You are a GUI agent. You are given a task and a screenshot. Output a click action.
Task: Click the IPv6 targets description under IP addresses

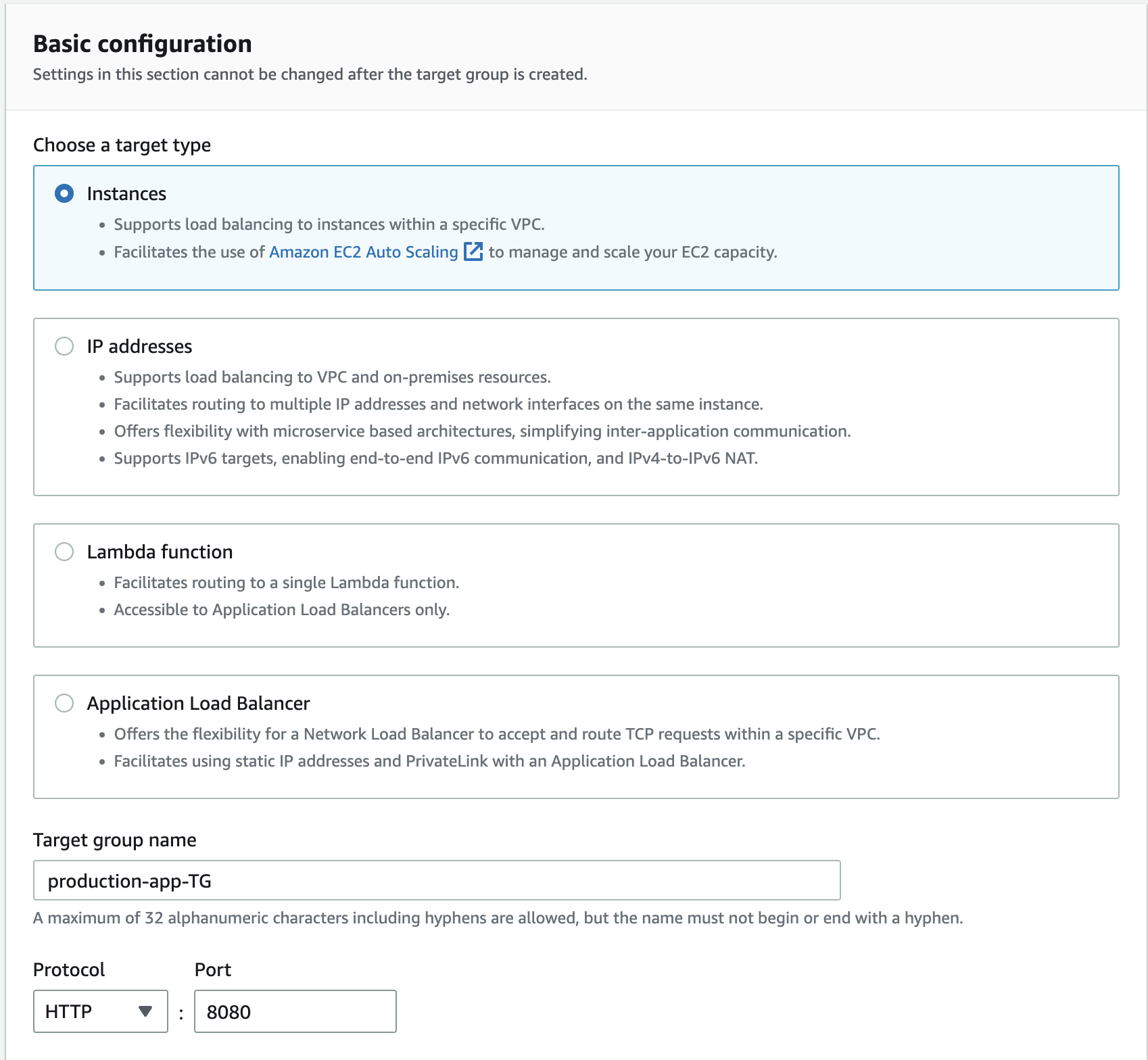pos(435,458)
